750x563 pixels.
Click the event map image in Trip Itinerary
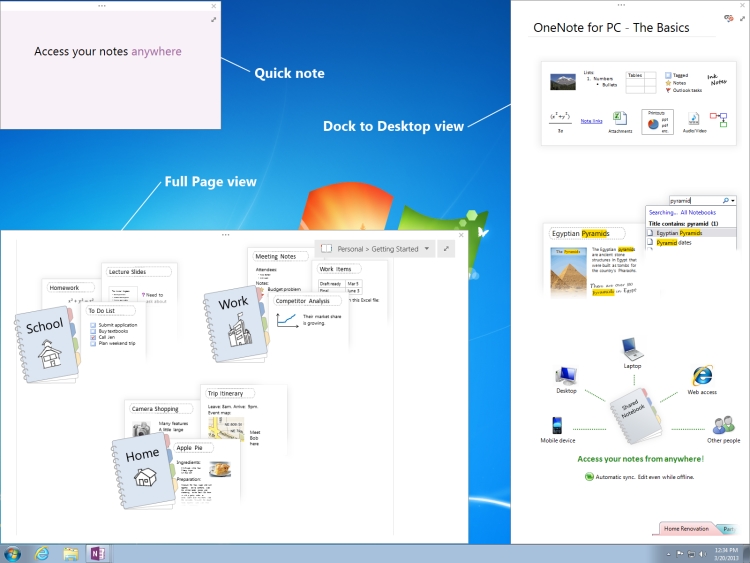click(226, 428)
